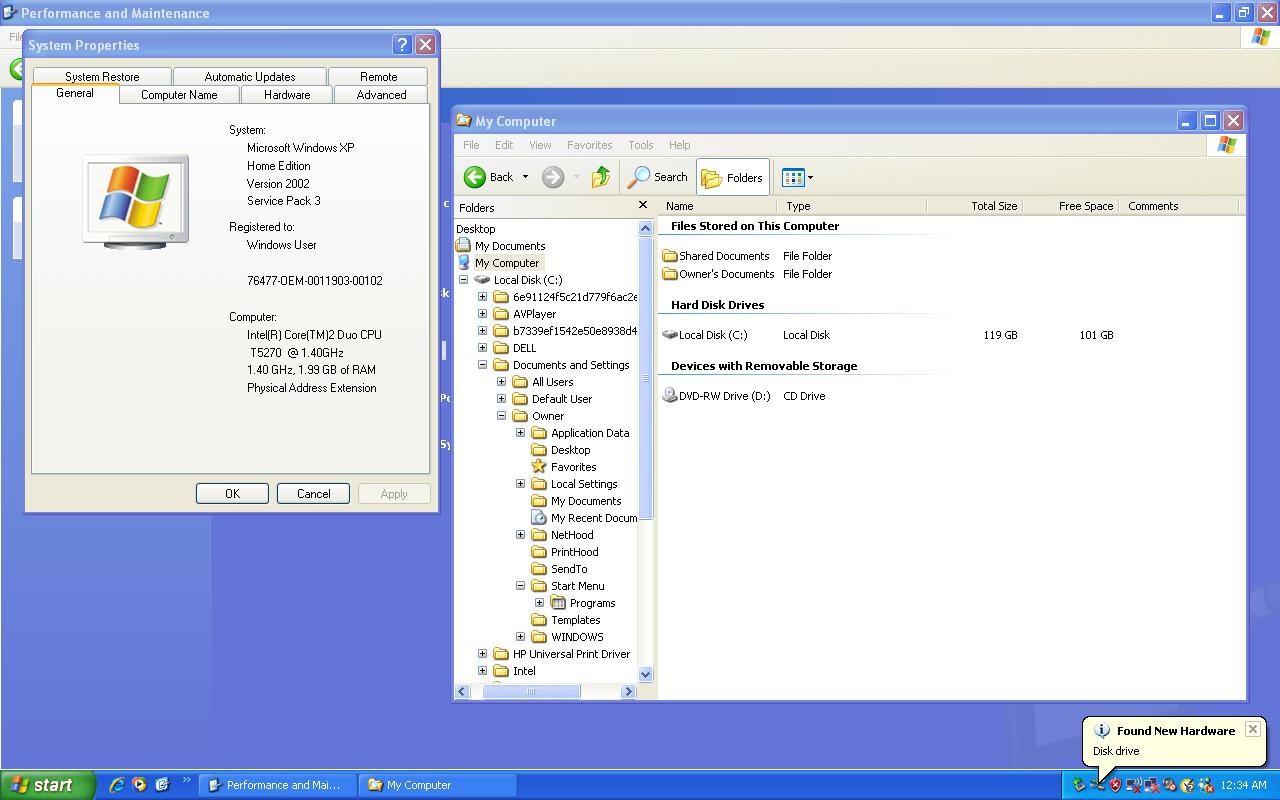
Task: Switch to the Remote tab
Action: (x=378, y=77)
